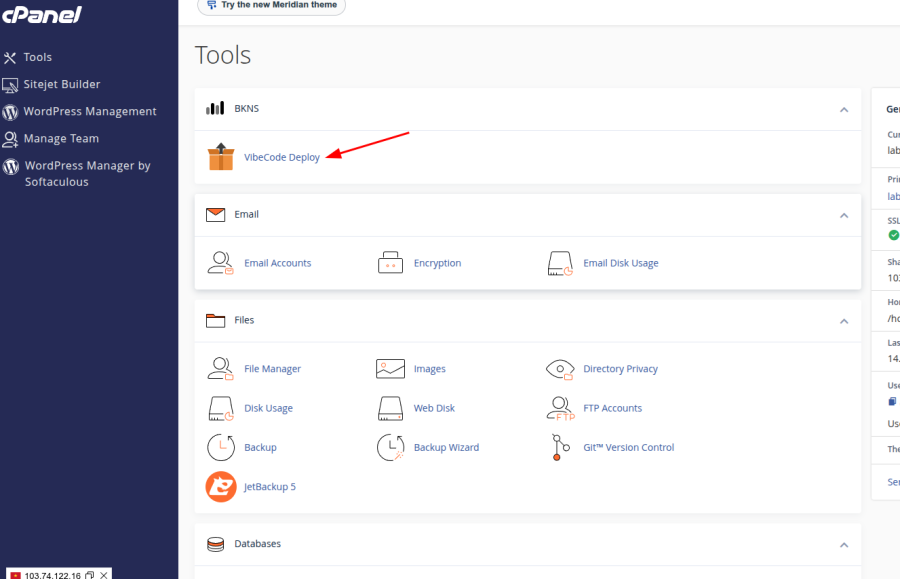Click the cPanel logo
This screenshot has width=900, height=579.
pos(41,14)
